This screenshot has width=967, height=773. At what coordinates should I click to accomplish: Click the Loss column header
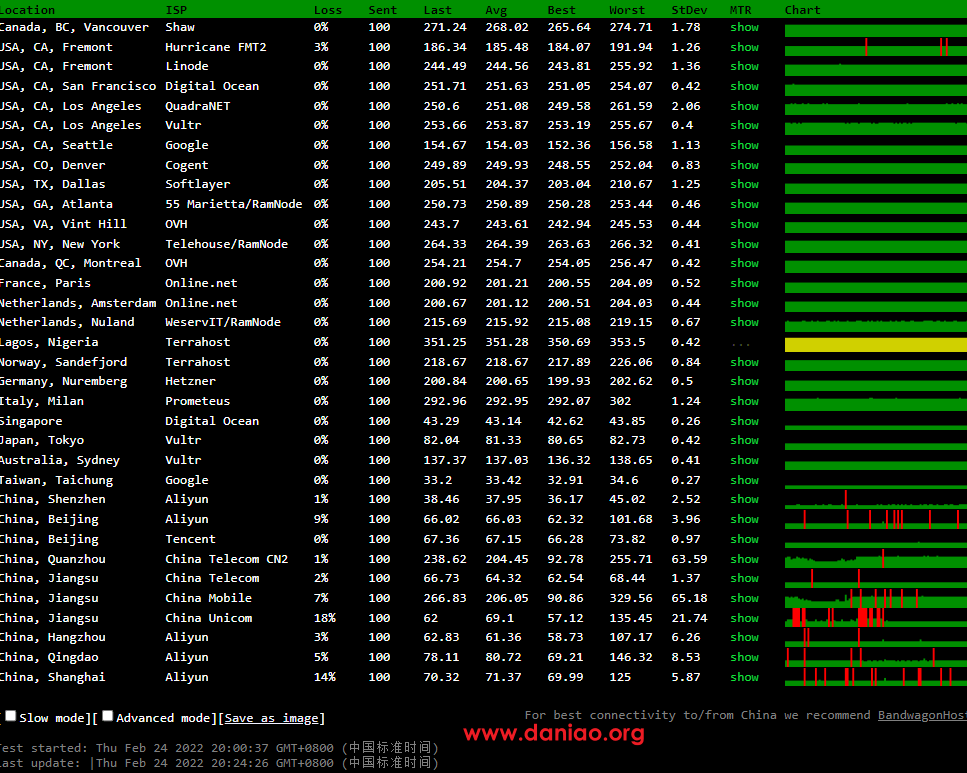[327, 10]
